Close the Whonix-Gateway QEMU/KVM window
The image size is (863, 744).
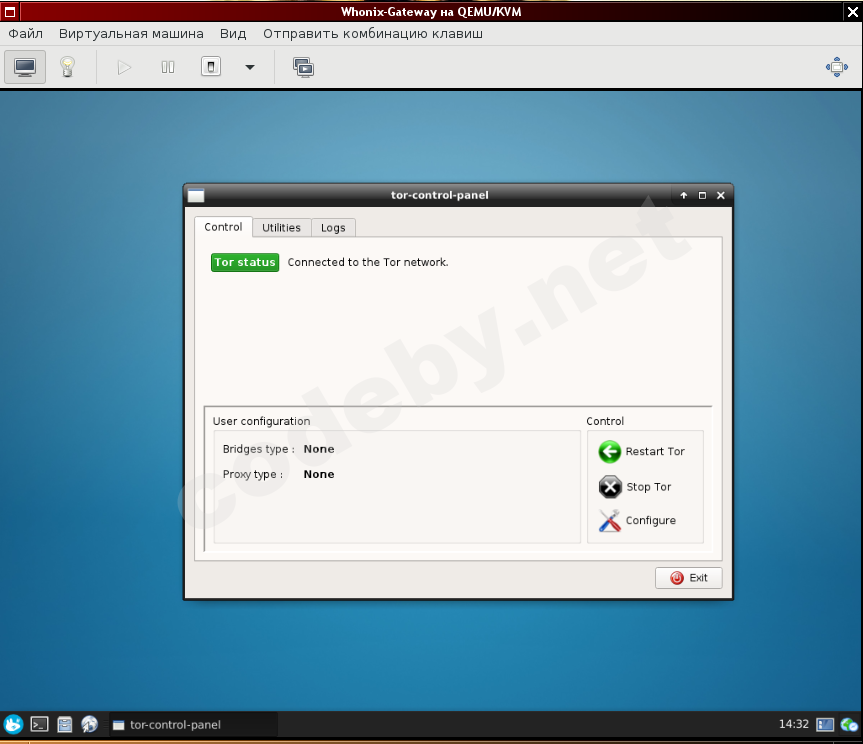[x=853, y=12]
